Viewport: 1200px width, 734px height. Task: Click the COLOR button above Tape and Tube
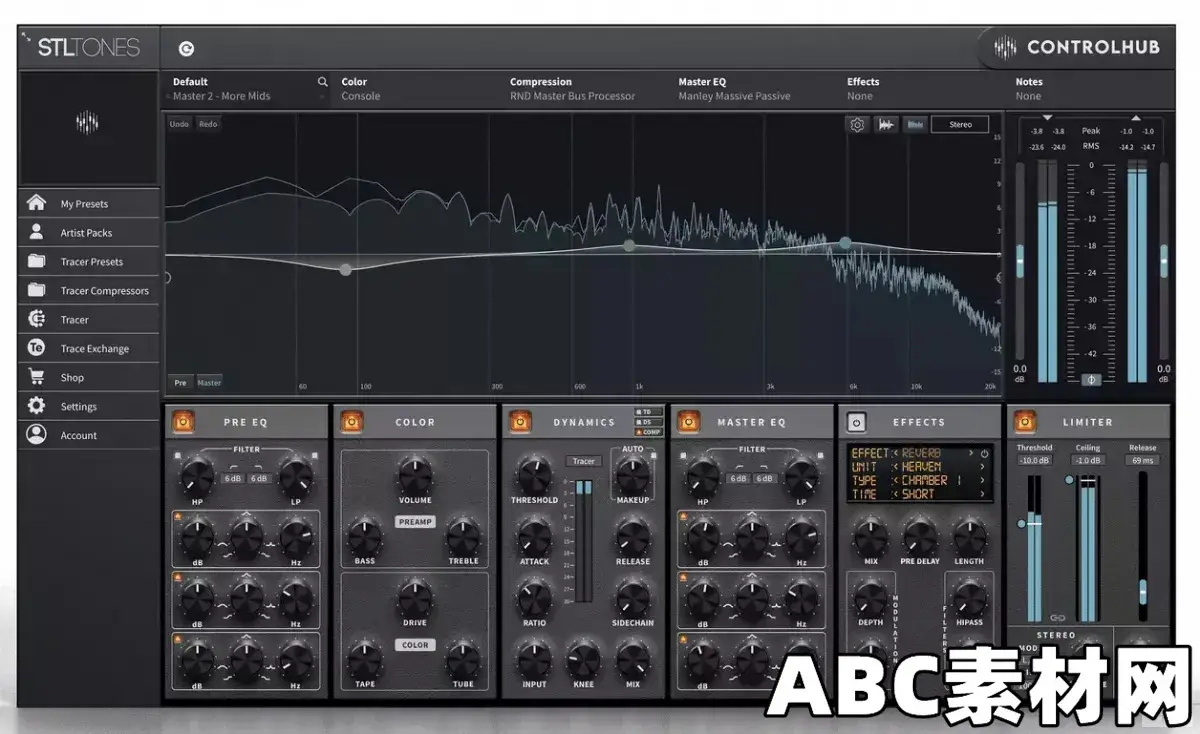415,645
